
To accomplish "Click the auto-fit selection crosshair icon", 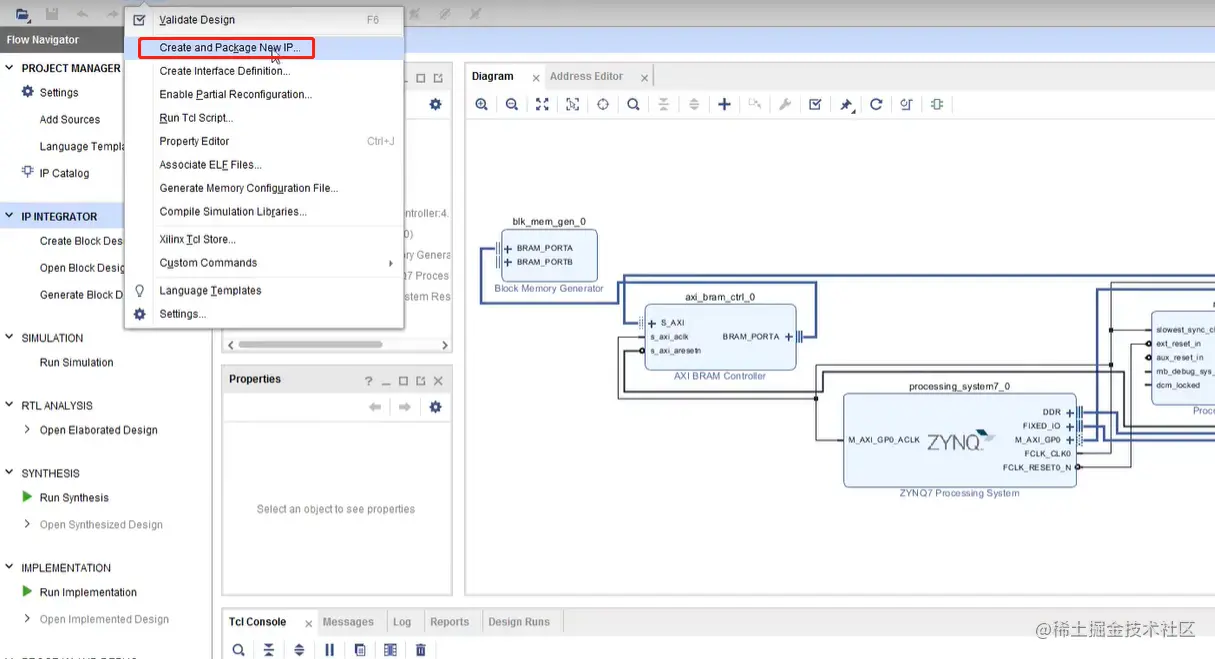I will pyautogui.click(x=603, y=104).
